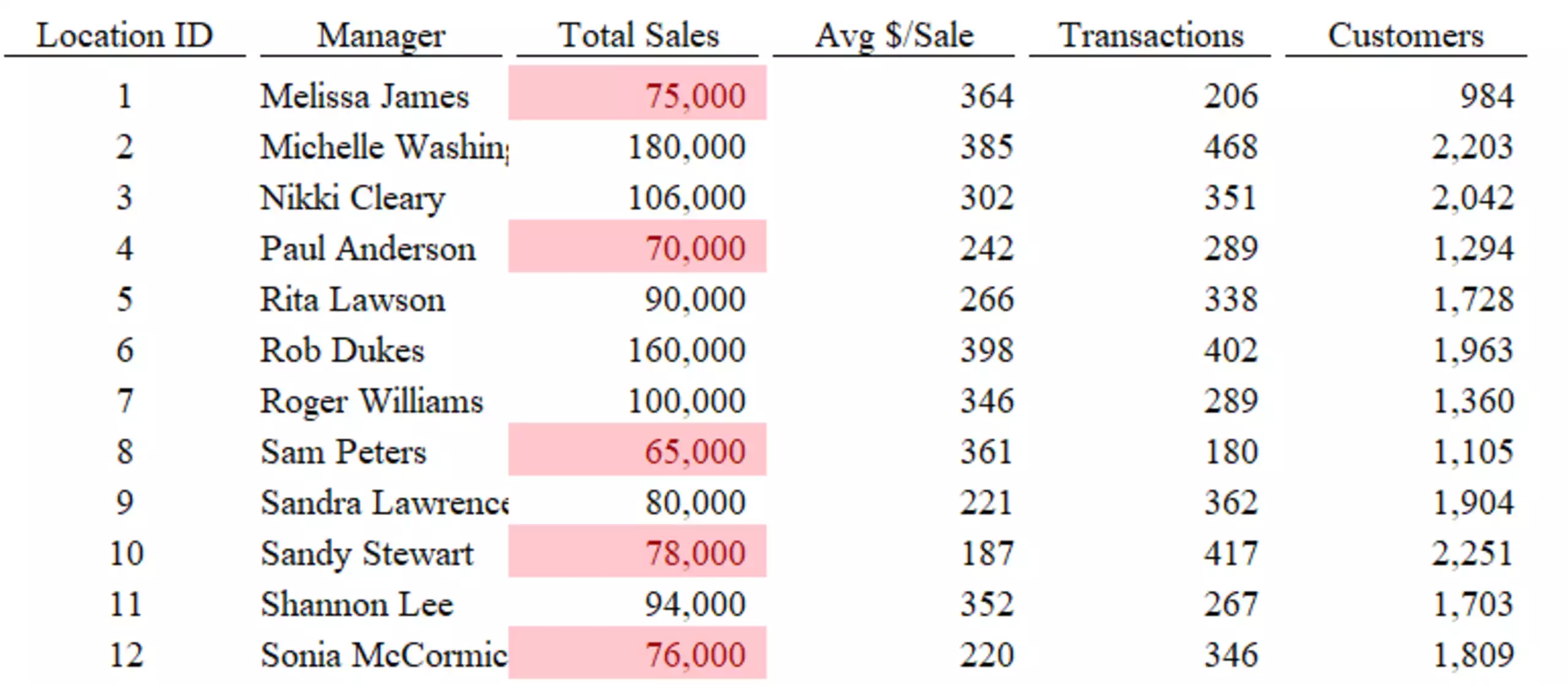This screenshot has width=1568, height=685.
Task: Click the Total Sales column header
Action: point(638,35)
